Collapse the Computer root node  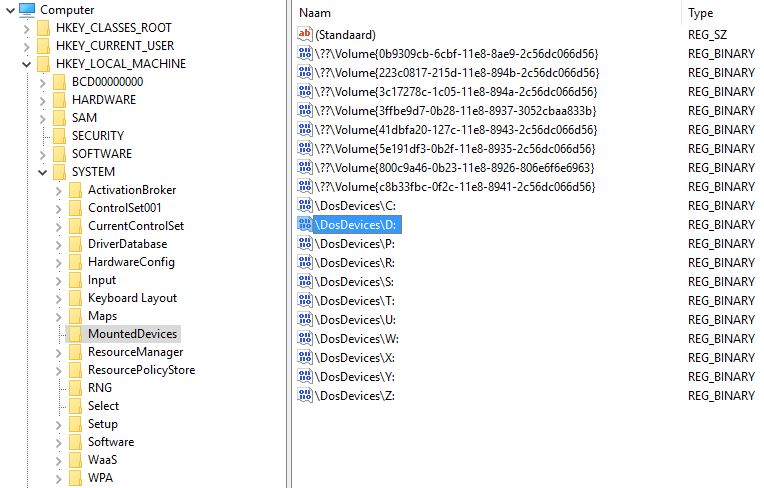10,10
